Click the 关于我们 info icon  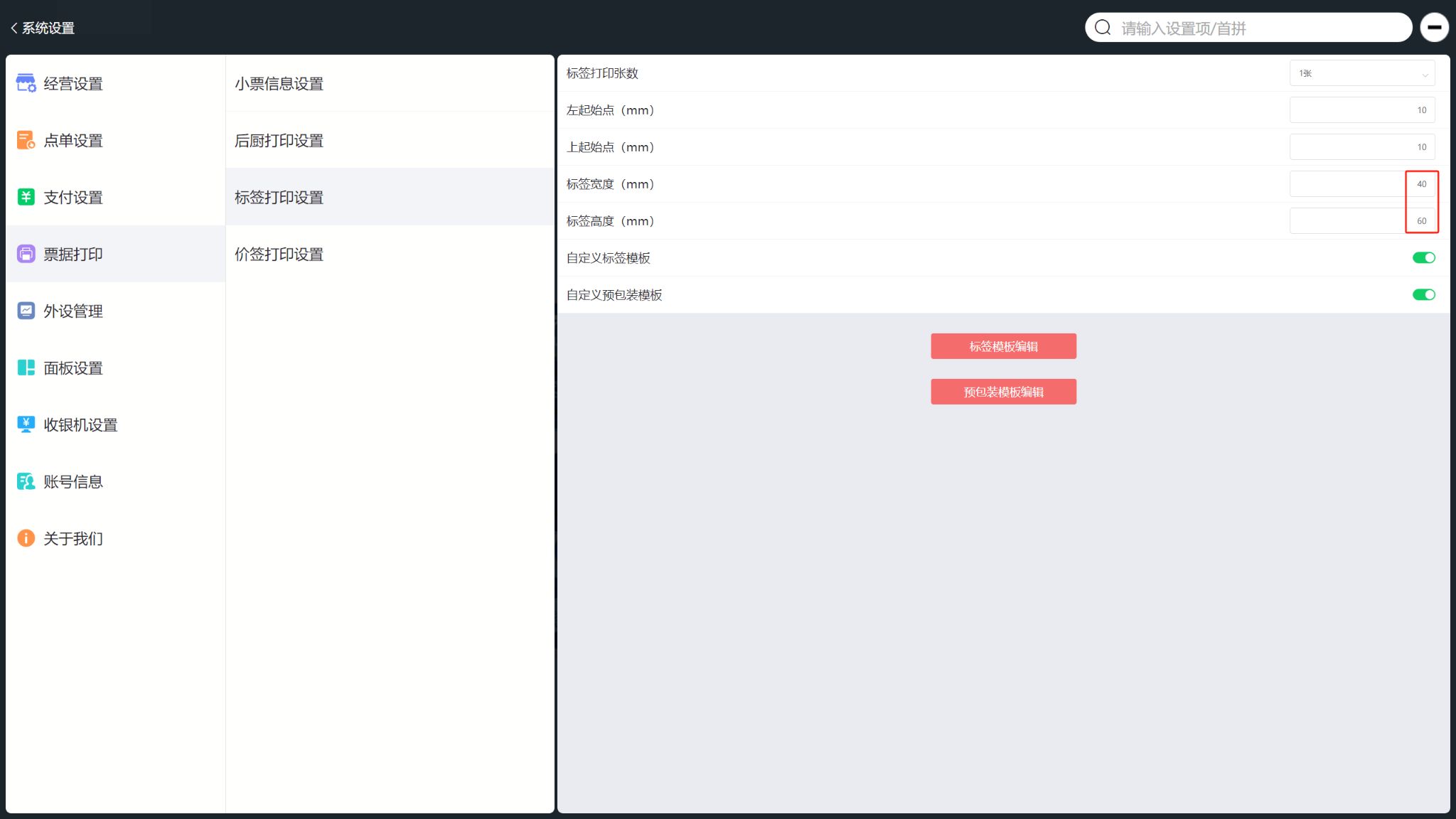(26, 538)
